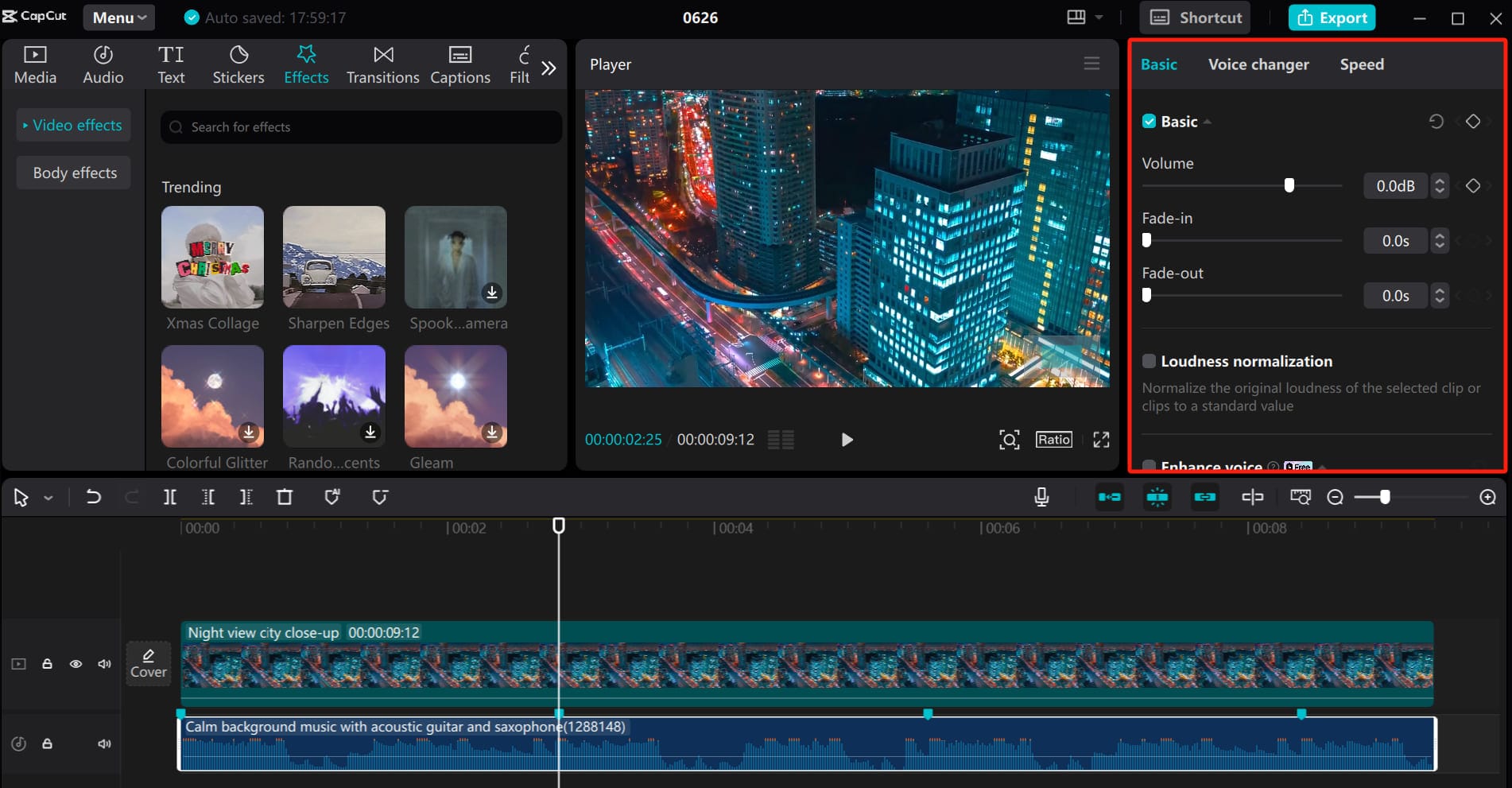Reset the Basic audio settings
The image size is (1512, 788).
click(1436, 122)
